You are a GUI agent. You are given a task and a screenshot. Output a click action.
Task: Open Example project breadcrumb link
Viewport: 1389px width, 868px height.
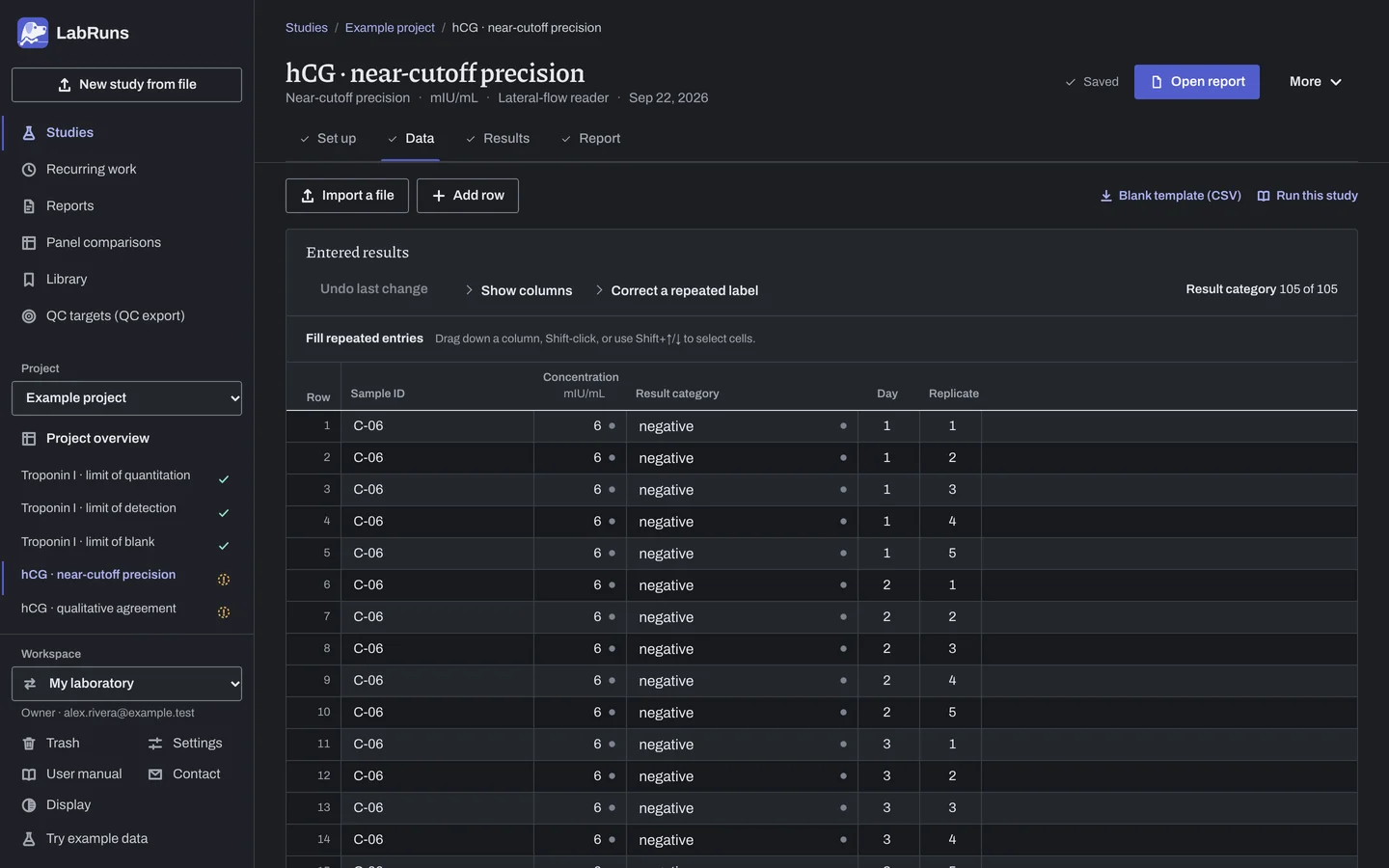point(390,28)
